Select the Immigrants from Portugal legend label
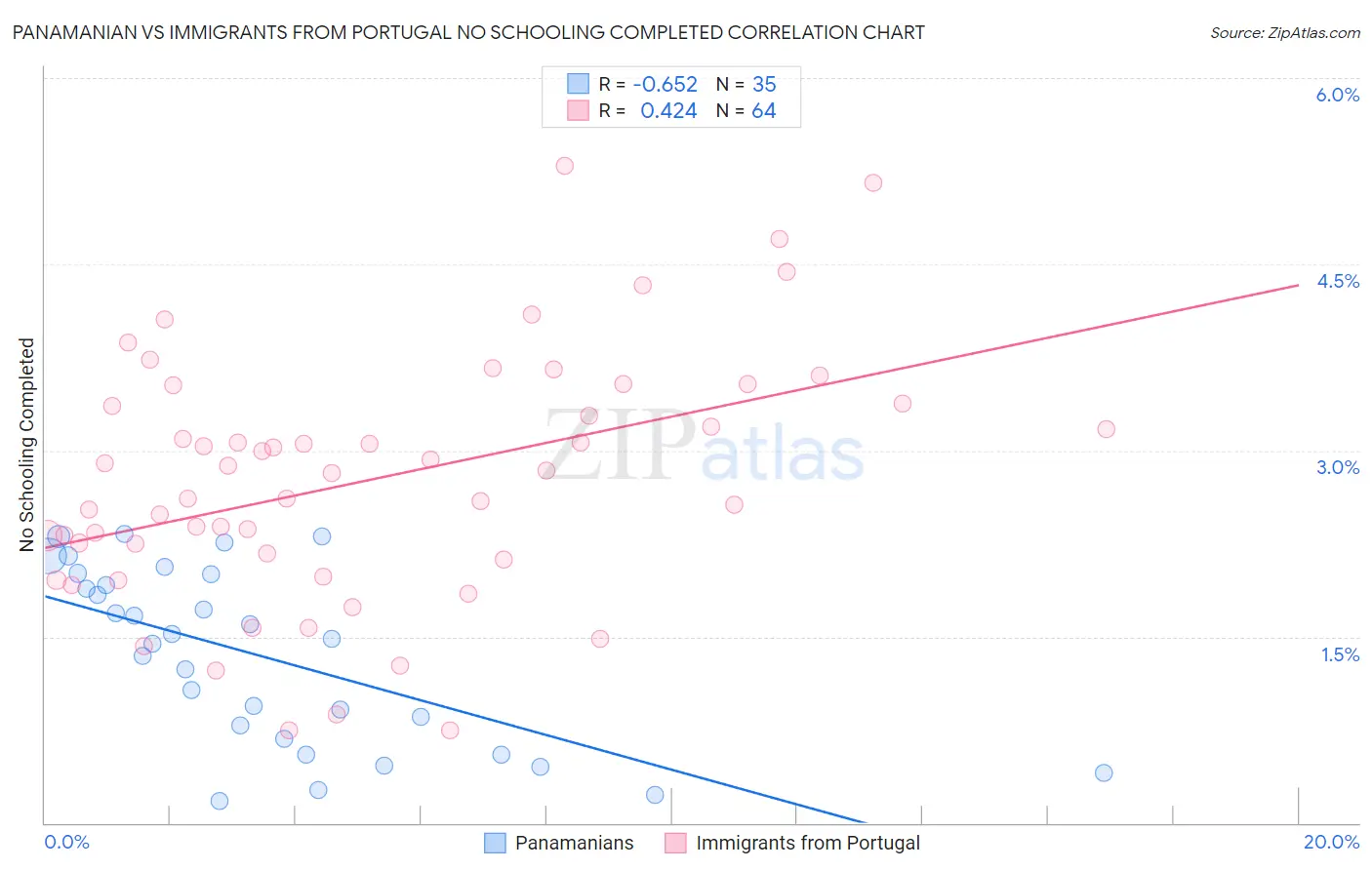1372x870 pixels. click(x=808, y=843)
